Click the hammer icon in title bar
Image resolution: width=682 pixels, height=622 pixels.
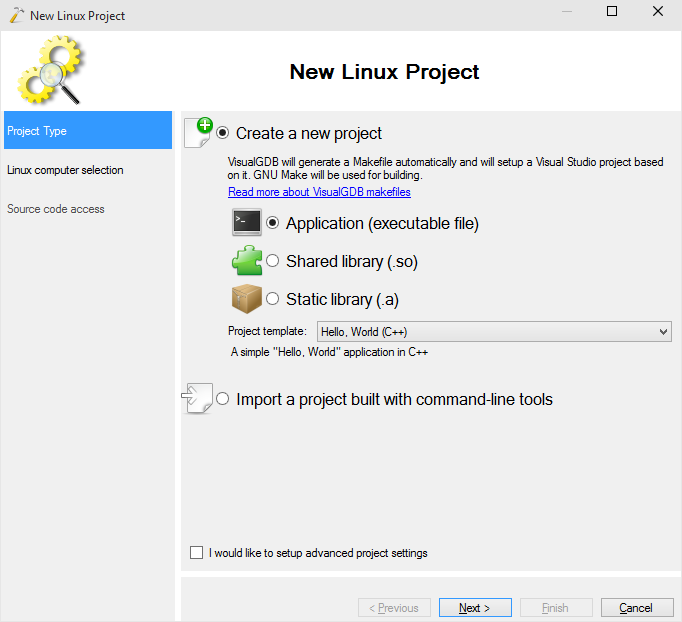point(17,15)
